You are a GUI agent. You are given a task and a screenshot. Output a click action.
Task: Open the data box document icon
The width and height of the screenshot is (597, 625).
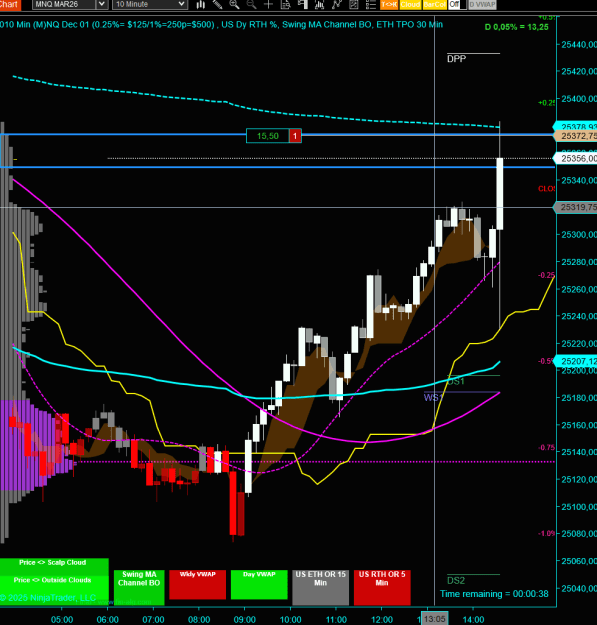pyautogui.click(x=285, y=4)
